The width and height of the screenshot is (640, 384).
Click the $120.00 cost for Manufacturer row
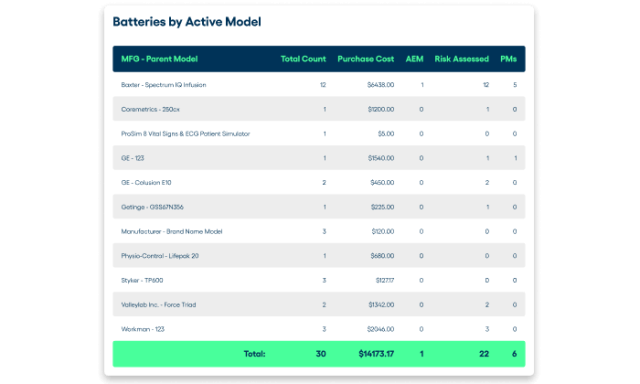coord(383,231)
